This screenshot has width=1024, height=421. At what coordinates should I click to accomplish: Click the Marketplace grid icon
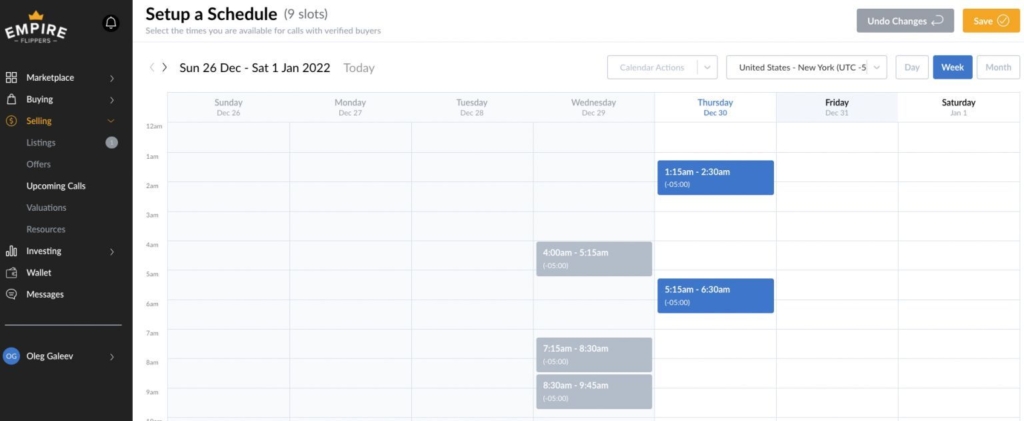click(x=11, y=78)
